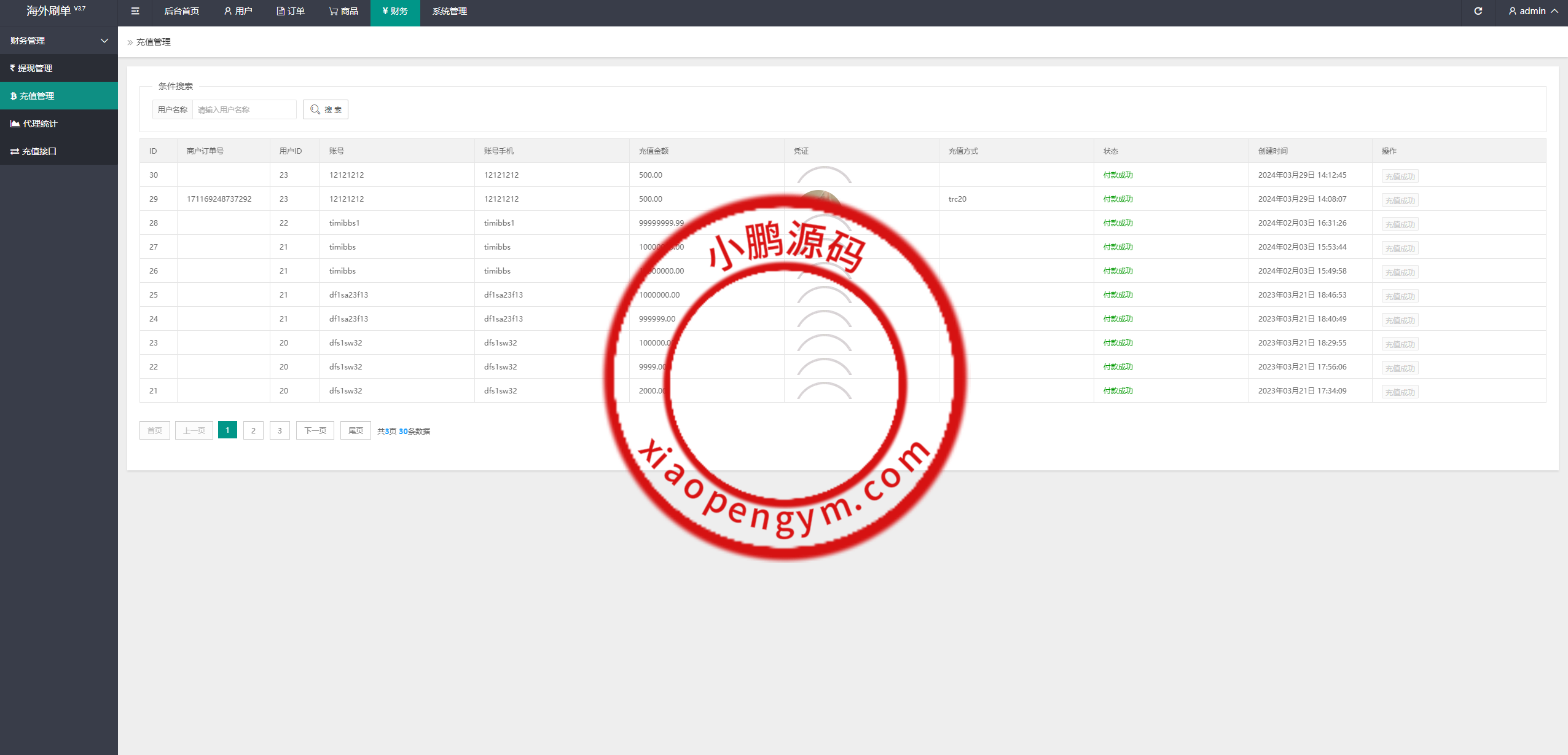Click the 搜索 search button
Screen dimensions: 1568x755
pyautogui.click(x=326, y=109)
